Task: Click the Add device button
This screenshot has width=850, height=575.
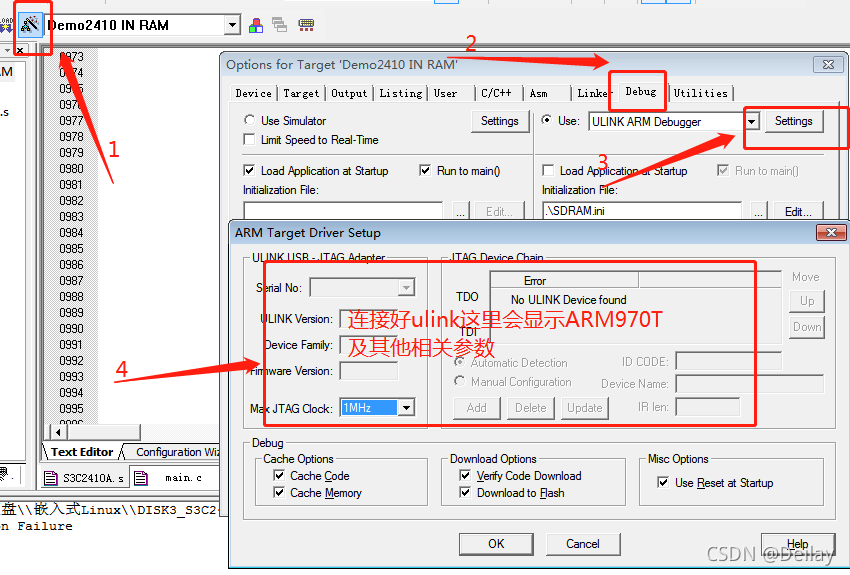Action: [476, 408]
